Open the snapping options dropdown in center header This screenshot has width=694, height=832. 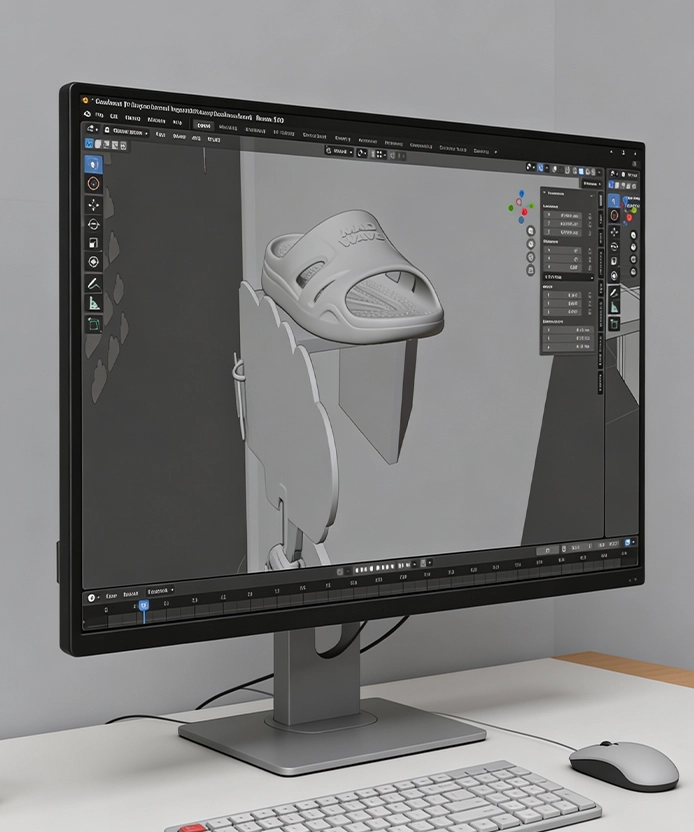(x=379, y=154)
